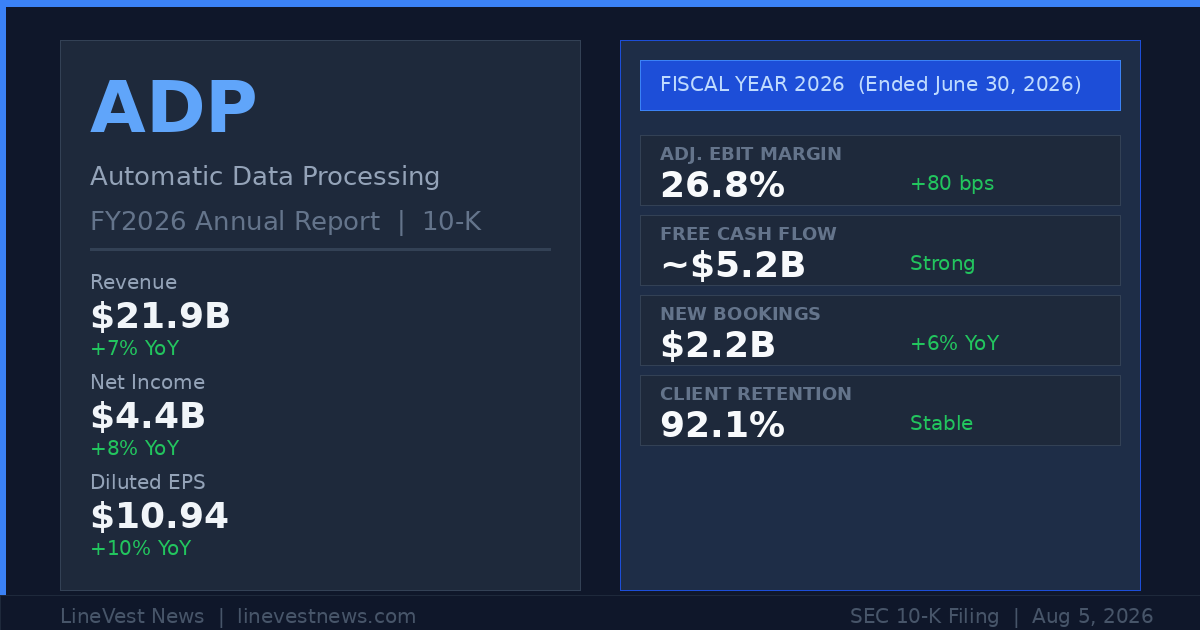Click the '+7% YoY' revenue change
Viewport: 1200px width, 630px height.
pyautogui.click(x=134, y=348)
